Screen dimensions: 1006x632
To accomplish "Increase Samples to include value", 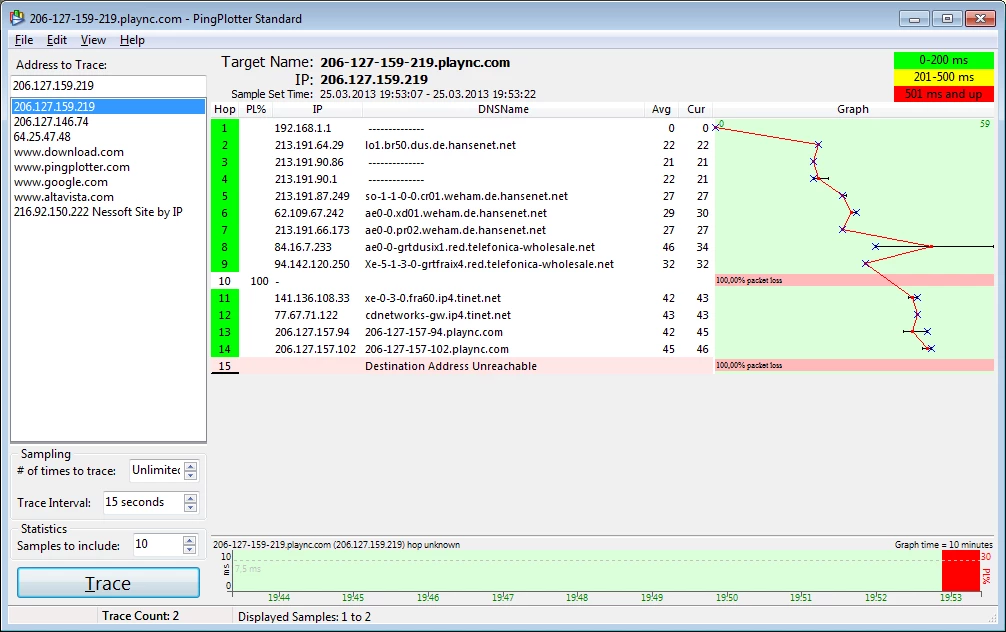I will (x=189, y=541).
